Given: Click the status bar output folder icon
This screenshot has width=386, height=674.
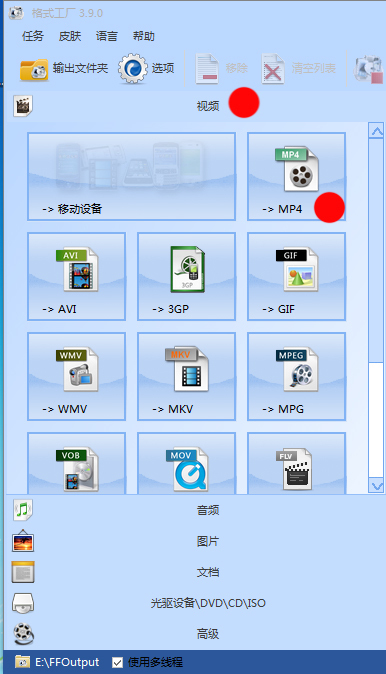Looking at the screenshot, I should coord(22,662).
